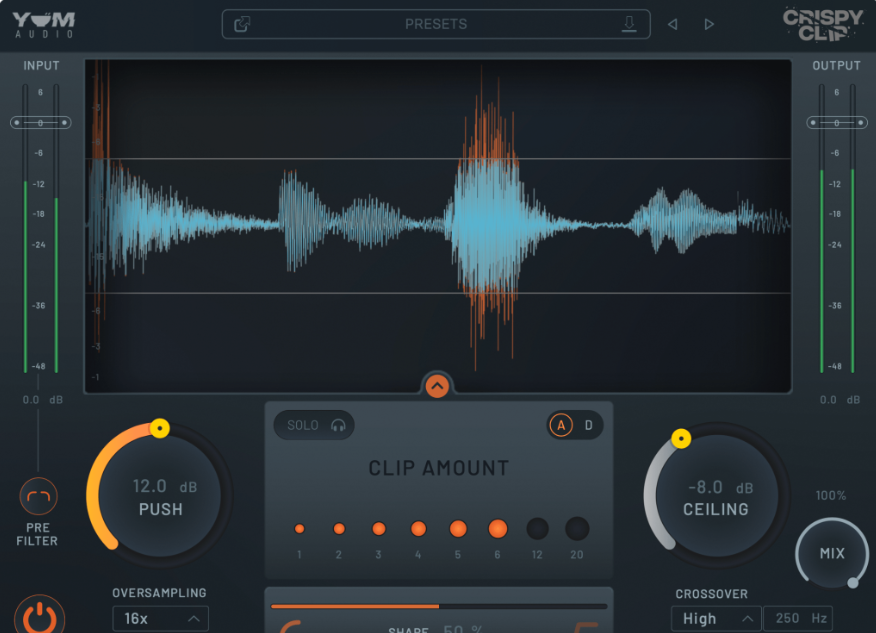
Task: Open the Oversampling 16x dropdown
Action: (160, 618)
